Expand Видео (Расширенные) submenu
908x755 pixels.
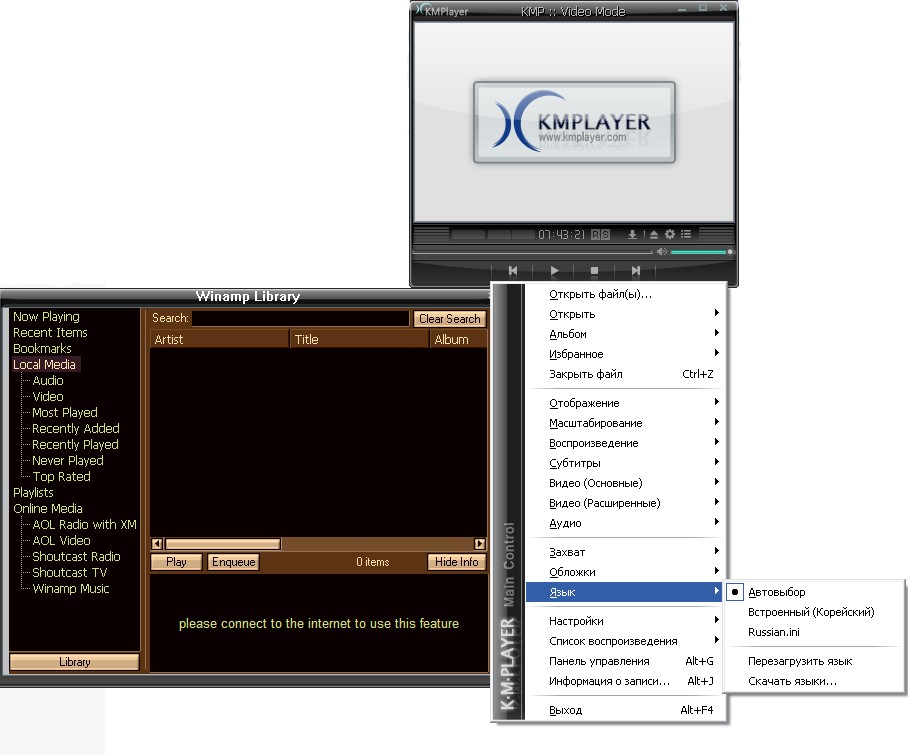pyautogui.click(x=624, y=503)
